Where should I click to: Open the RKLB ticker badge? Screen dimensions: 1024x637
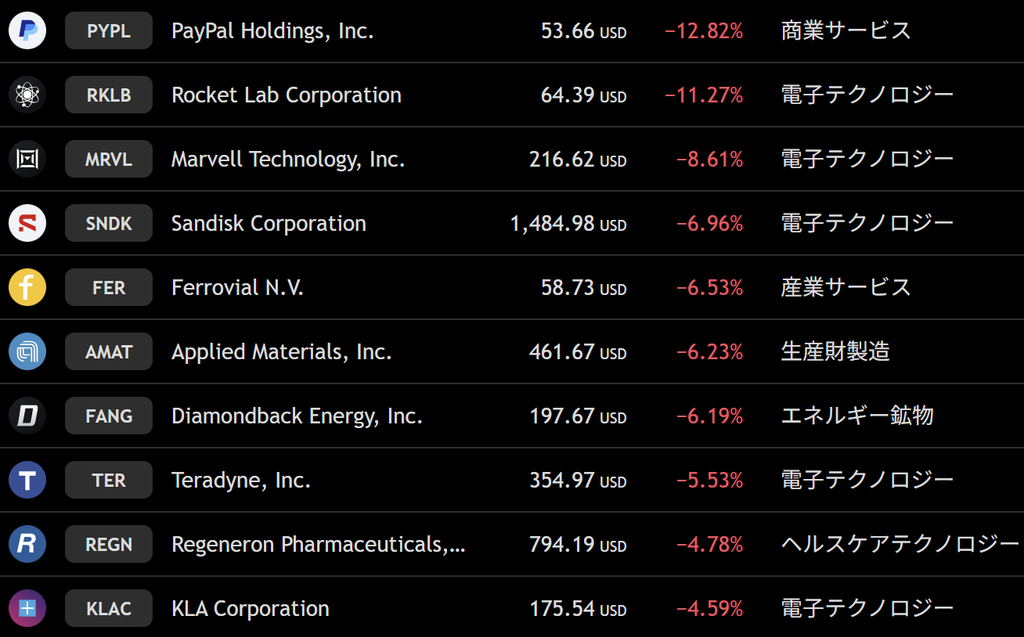pyautogui.click(x=108, y=95)
